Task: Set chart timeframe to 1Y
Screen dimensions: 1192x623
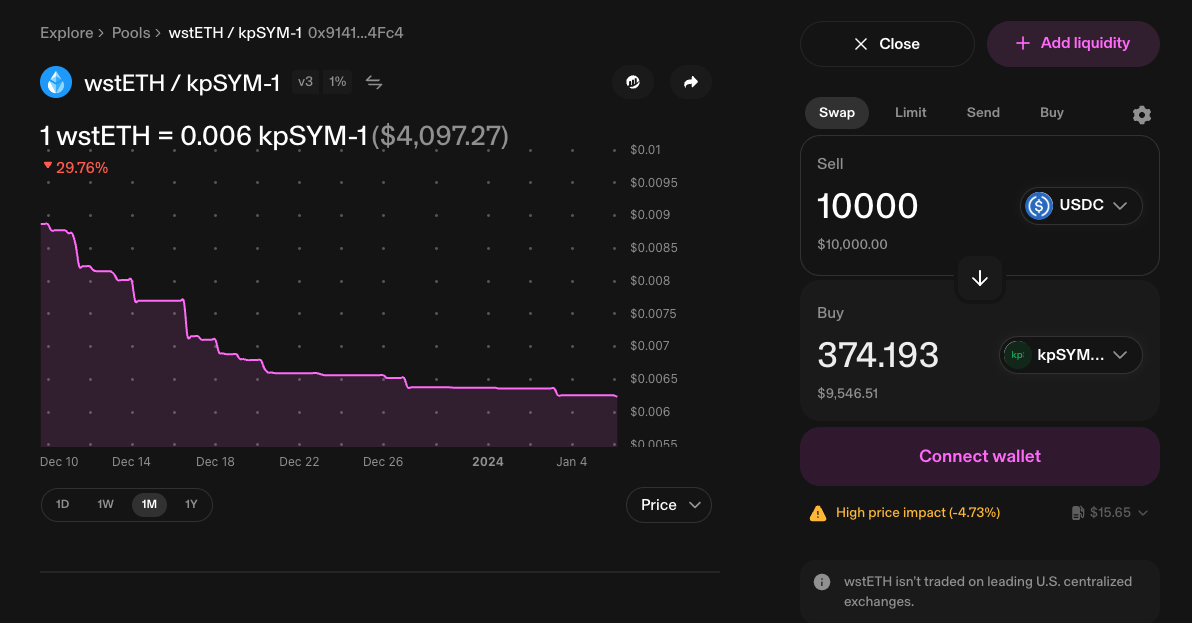Action: coord(191,505)
